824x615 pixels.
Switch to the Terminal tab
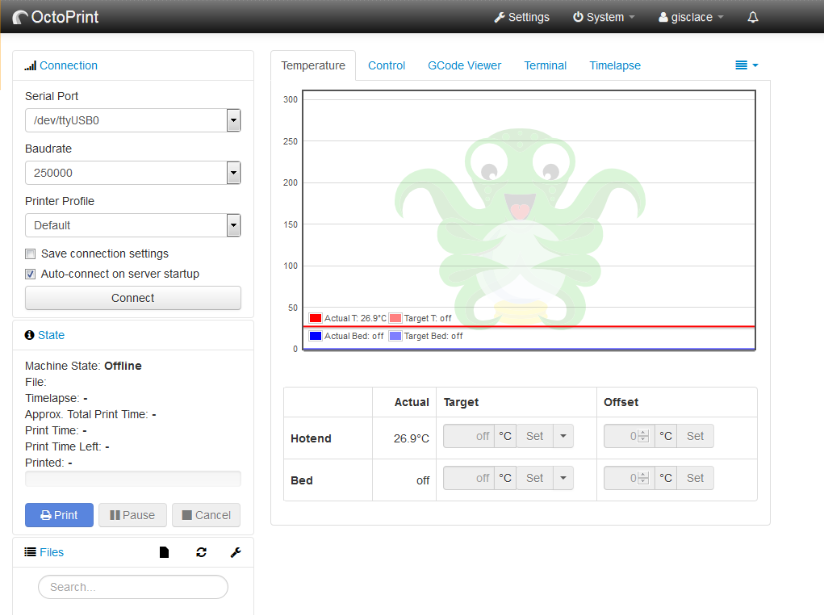coord(545,65)
